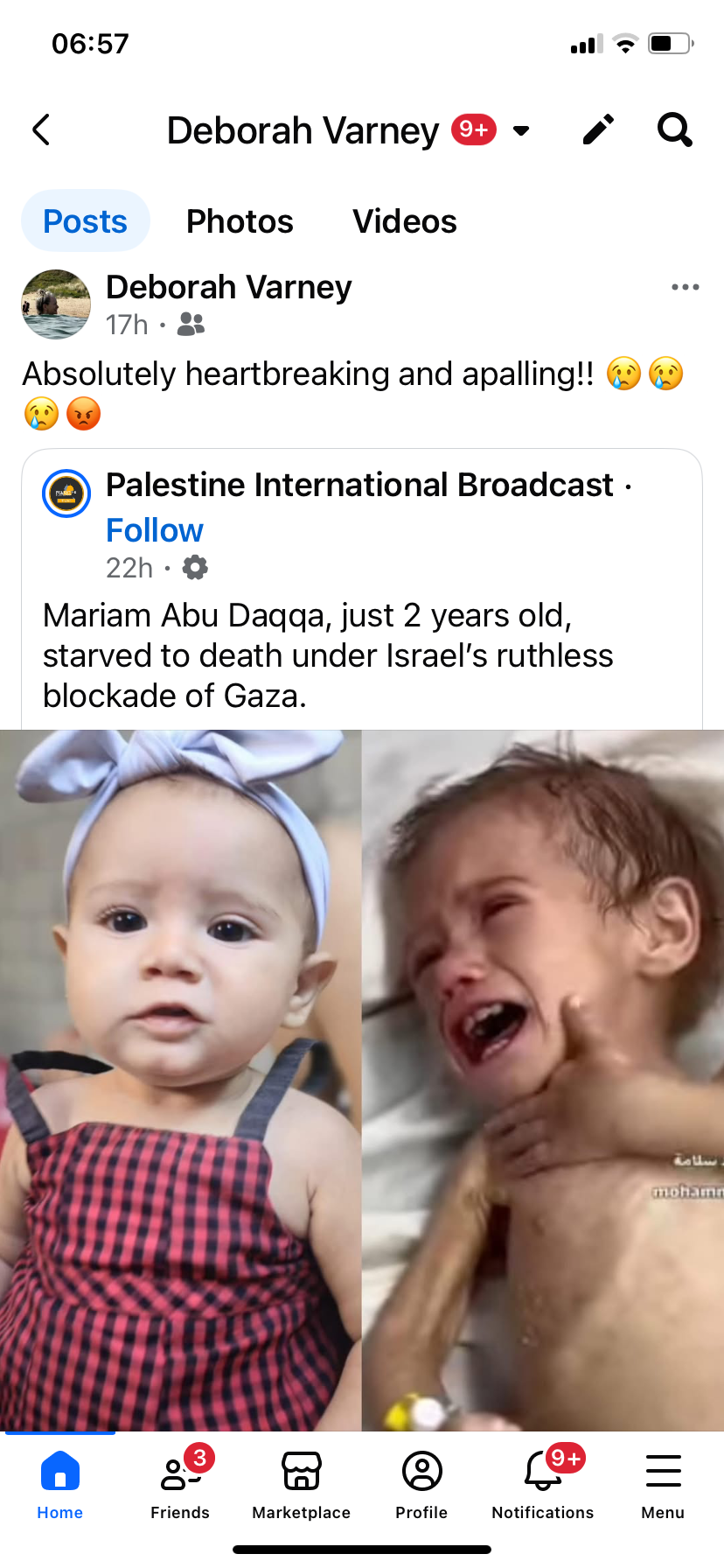Open Deborah Varney's profile picture

tap(56, 304)
